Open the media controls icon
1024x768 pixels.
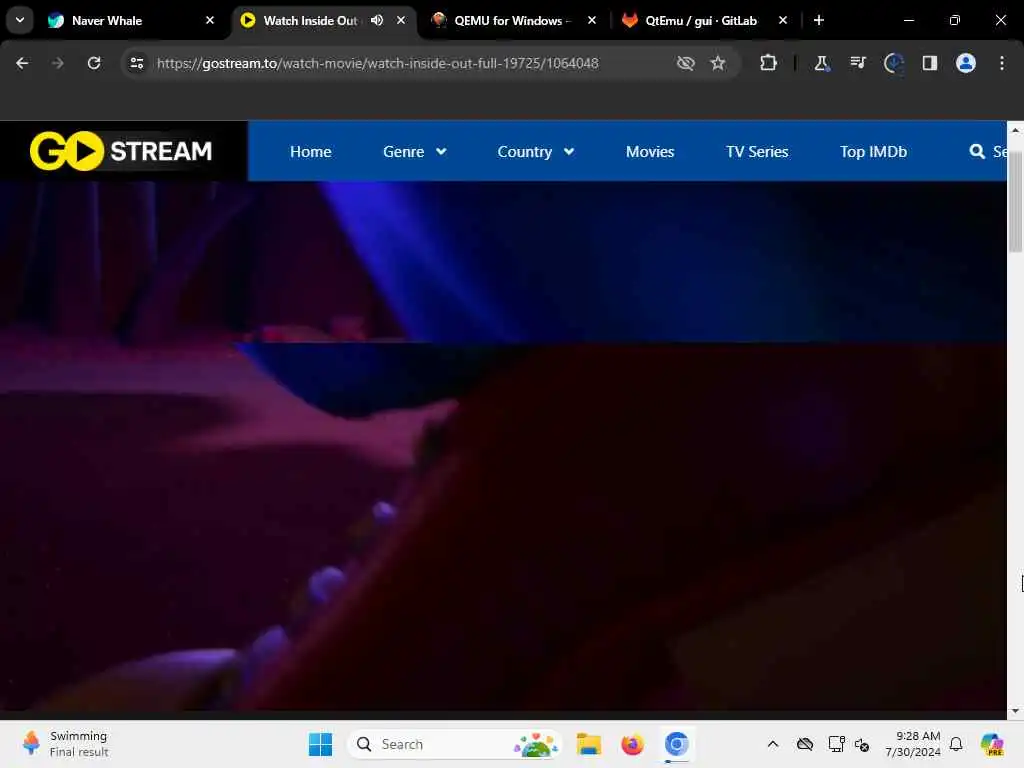[857, 63]
